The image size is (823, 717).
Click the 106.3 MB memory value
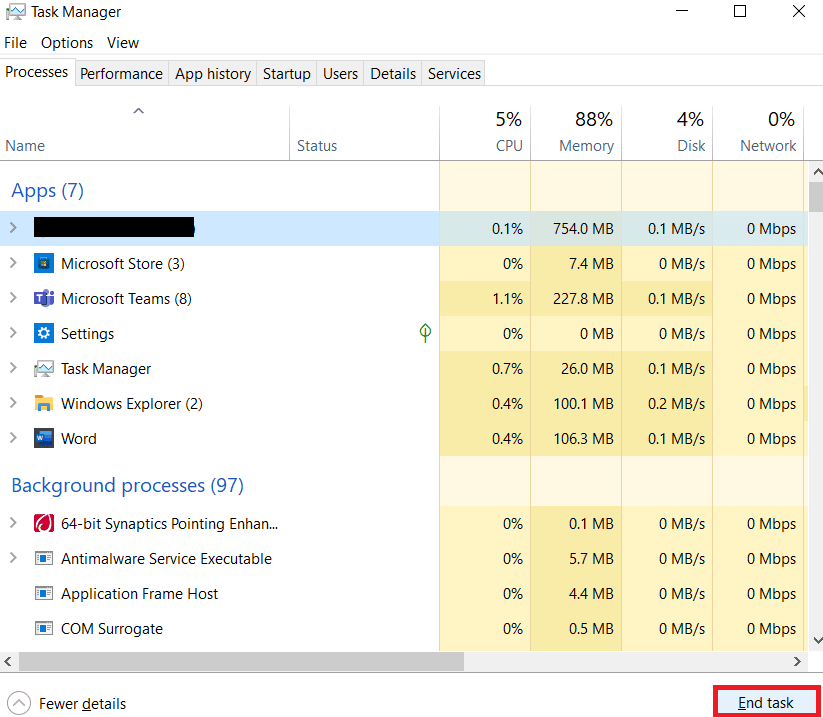(583, 439)
